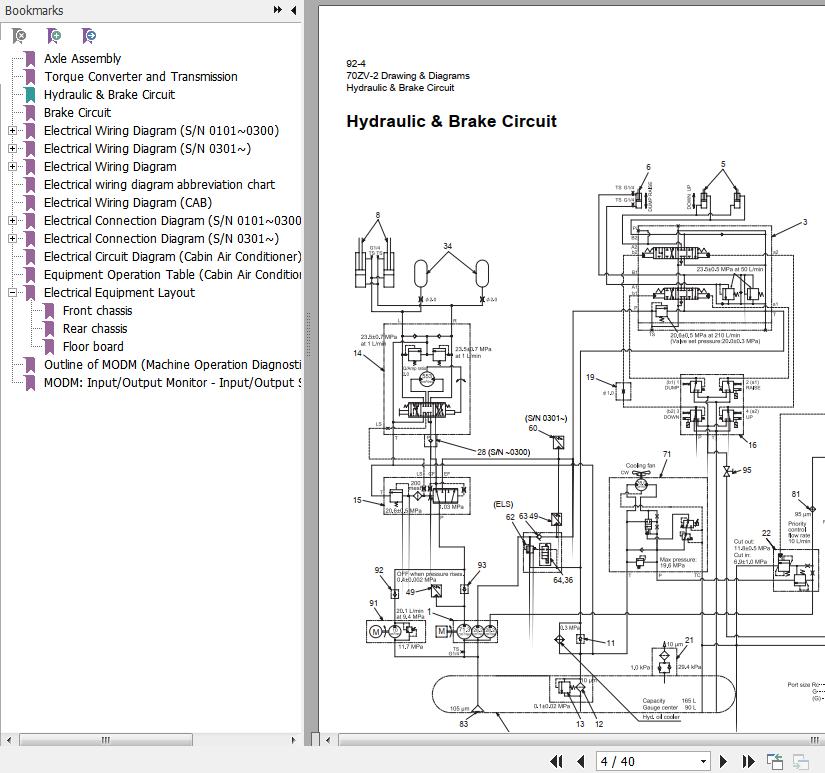Click the Hydraulic & Brake Circuit page heading
The width and height of the screenshot is (825, 773).
451,122
